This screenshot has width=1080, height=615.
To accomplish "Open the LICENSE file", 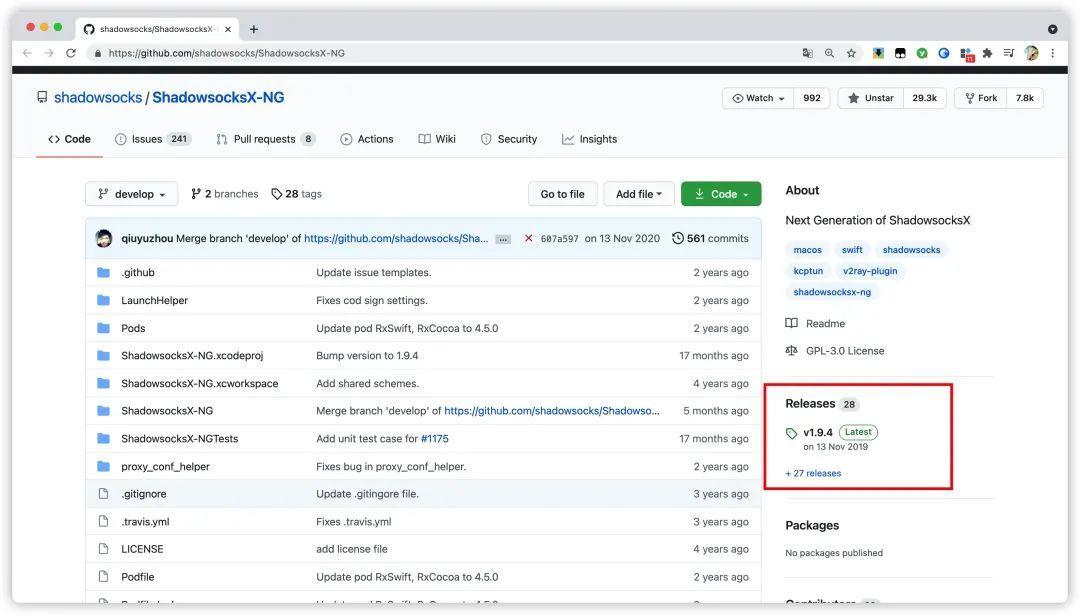I will point(142,550).
